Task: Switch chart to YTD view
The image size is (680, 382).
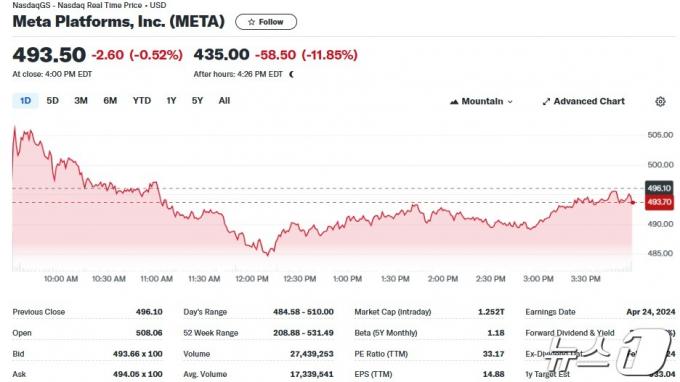Action: pos(142,101)
